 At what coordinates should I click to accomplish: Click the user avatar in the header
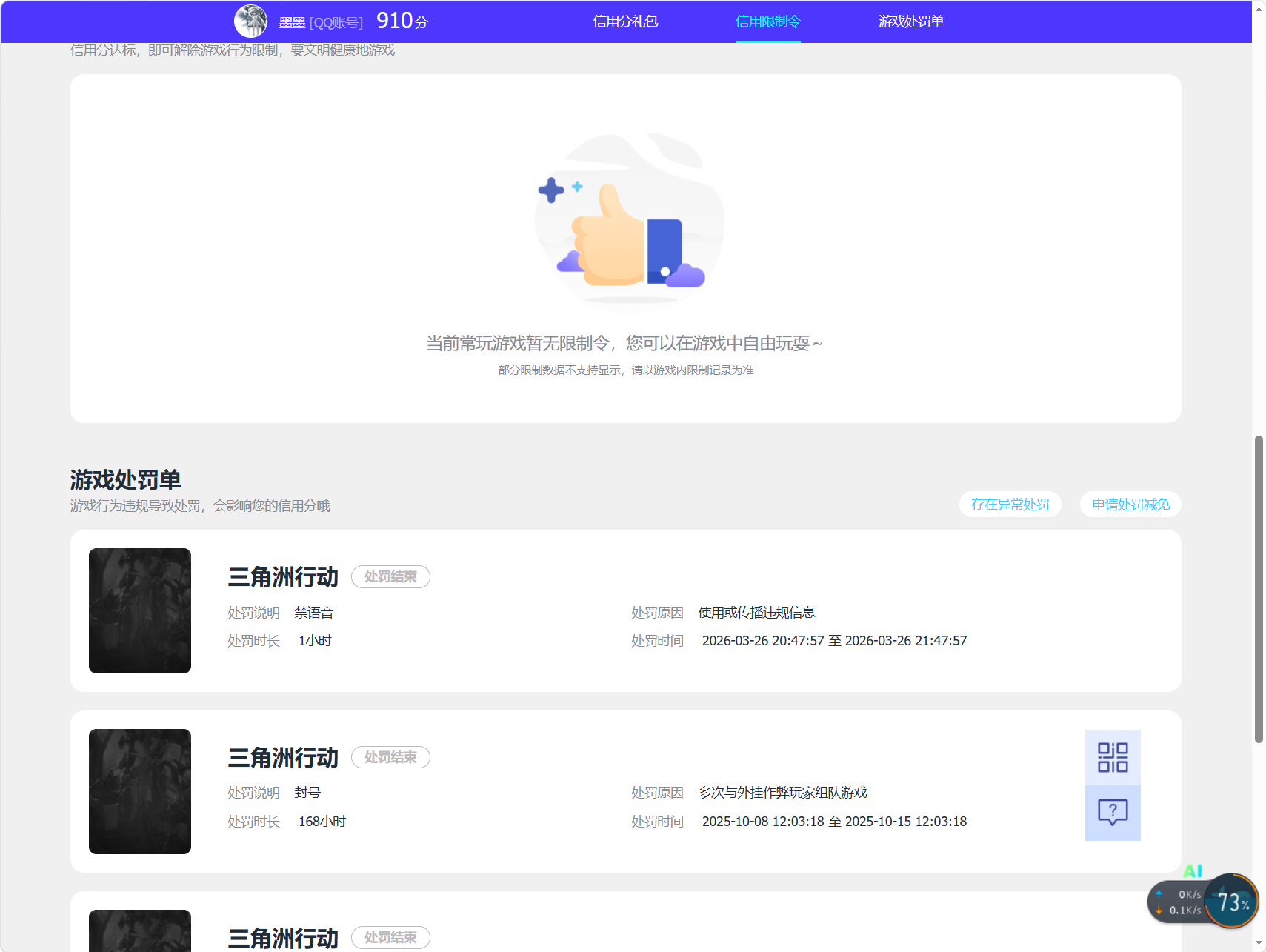coord(250,21)
